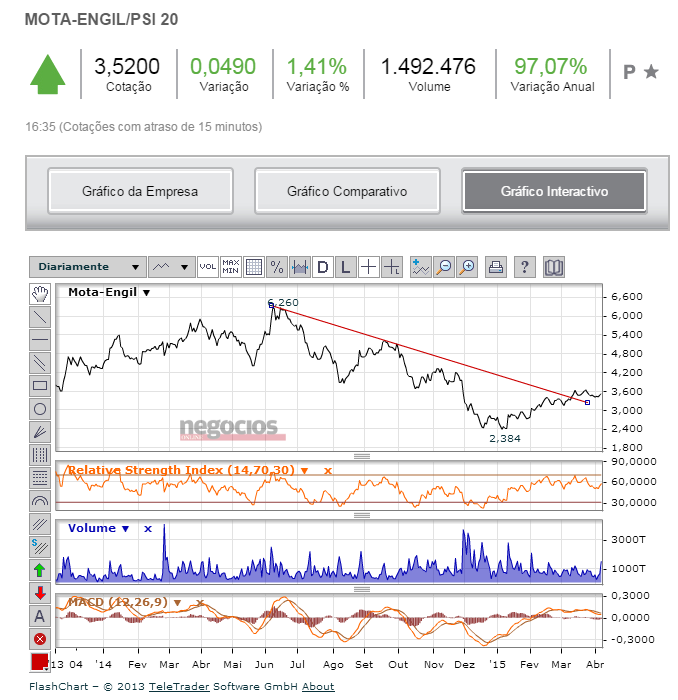Open the chart type line dropdown
678x700 pixels.
171,267
